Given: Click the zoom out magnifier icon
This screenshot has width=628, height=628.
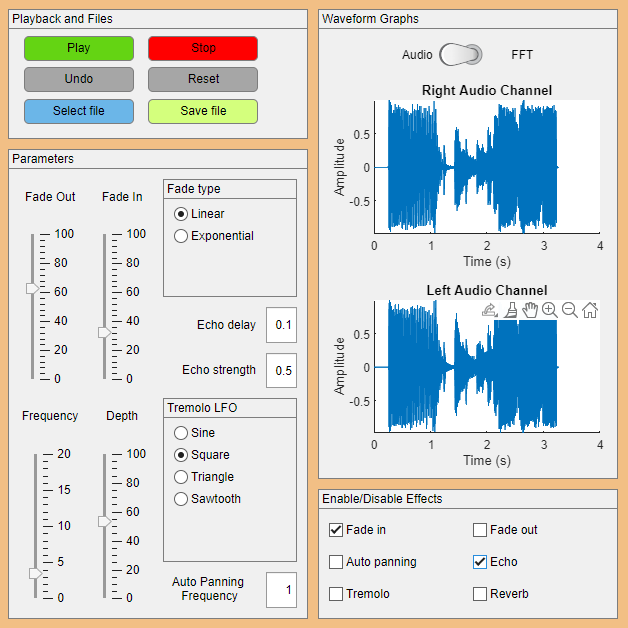Looking at the screenshot, I should click(x=570, y=310).
